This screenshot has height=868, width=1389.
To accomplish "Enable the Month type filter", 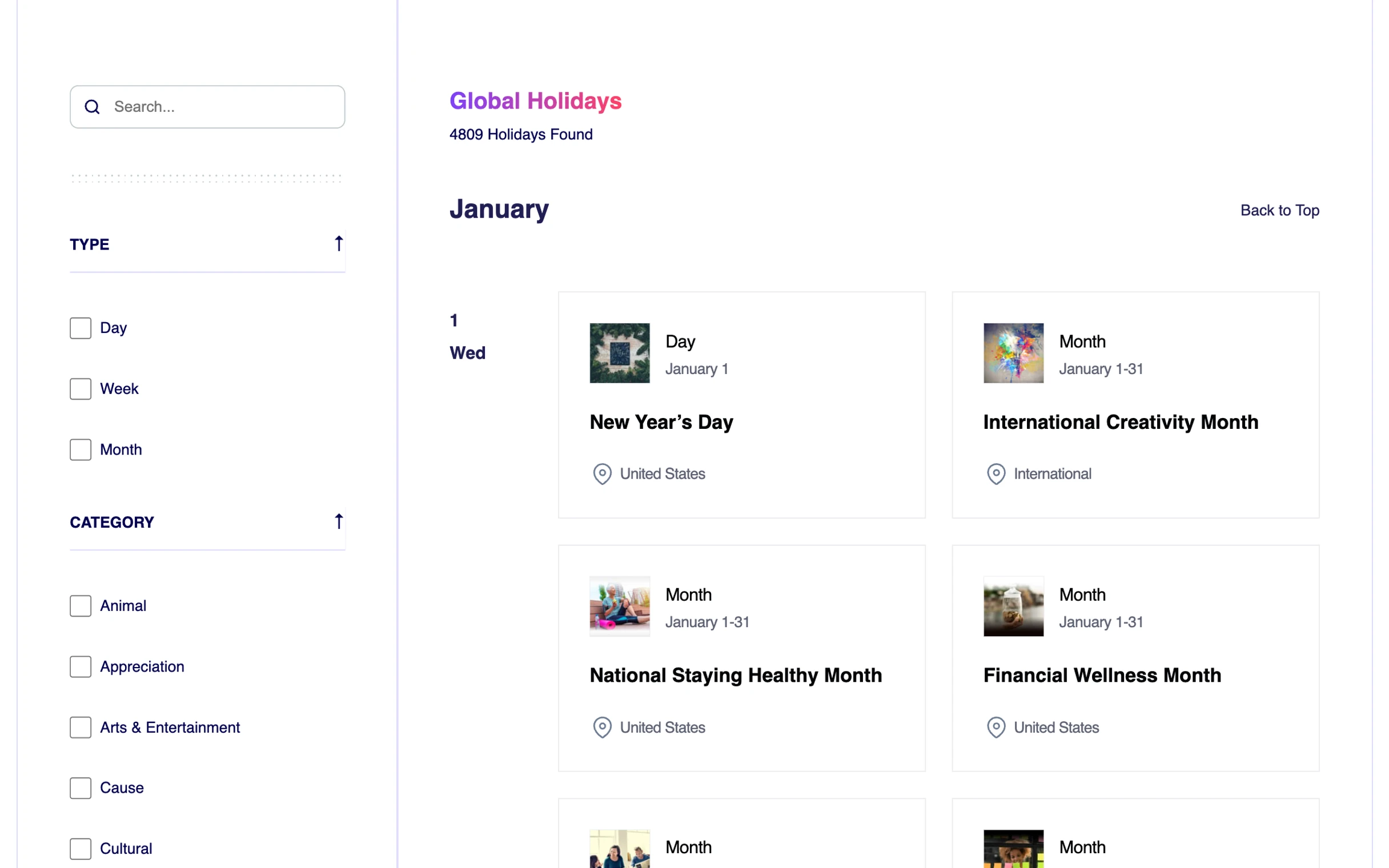I will pos(81,449).
